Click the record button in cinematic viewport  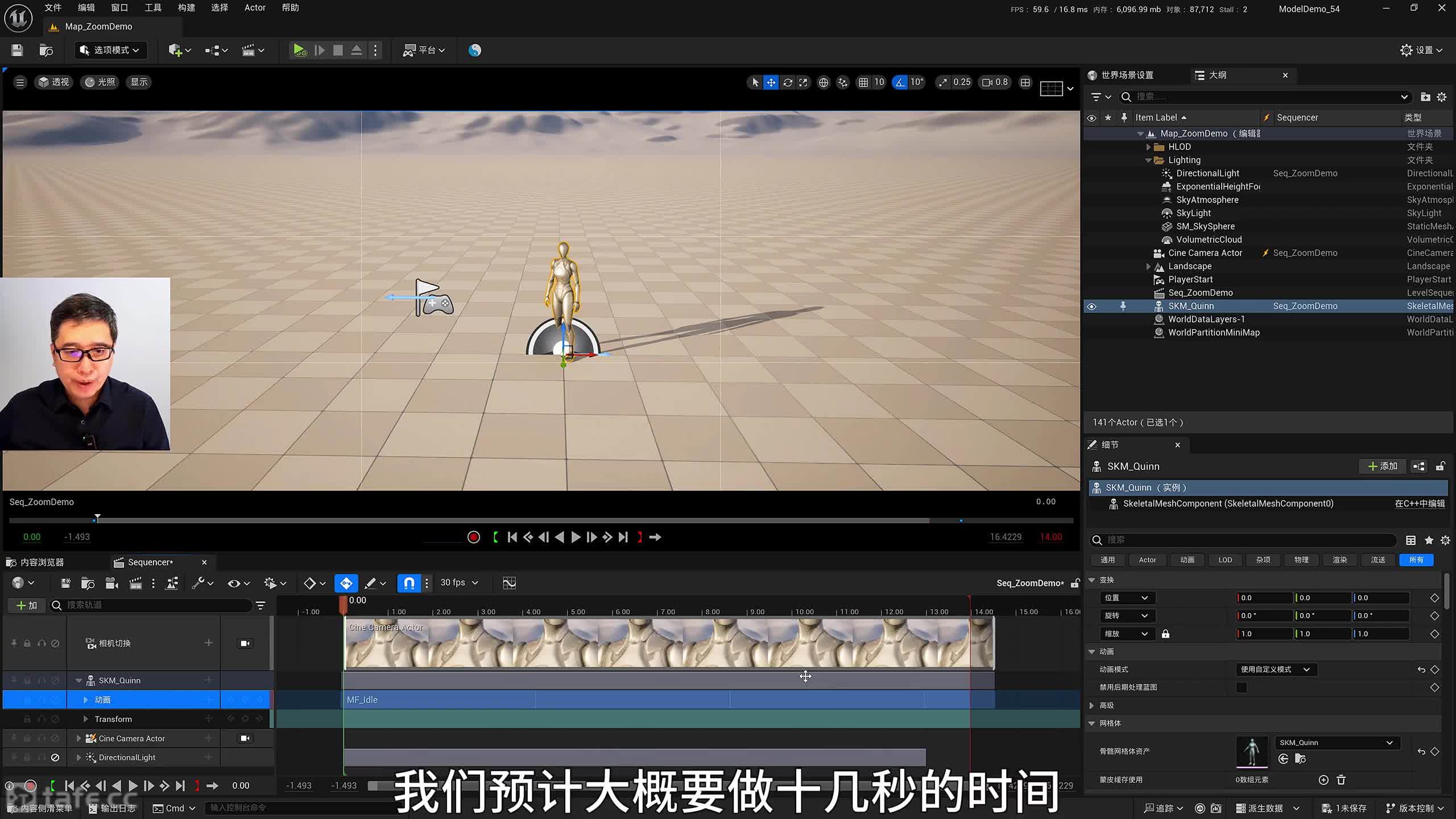[473, 537]
